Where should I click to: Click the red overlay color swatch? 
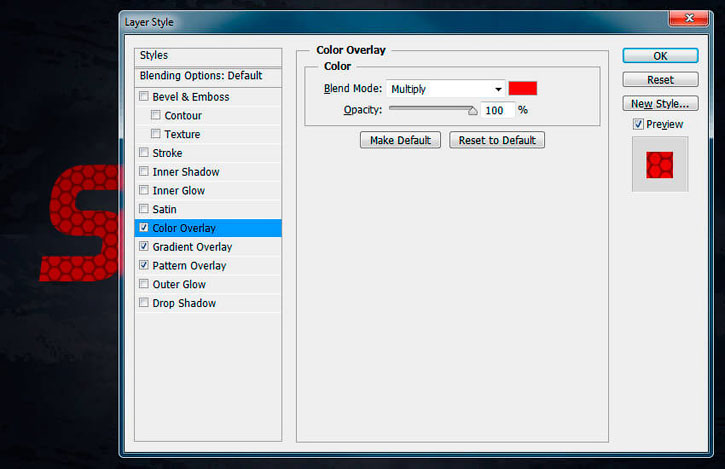(522, 88)
